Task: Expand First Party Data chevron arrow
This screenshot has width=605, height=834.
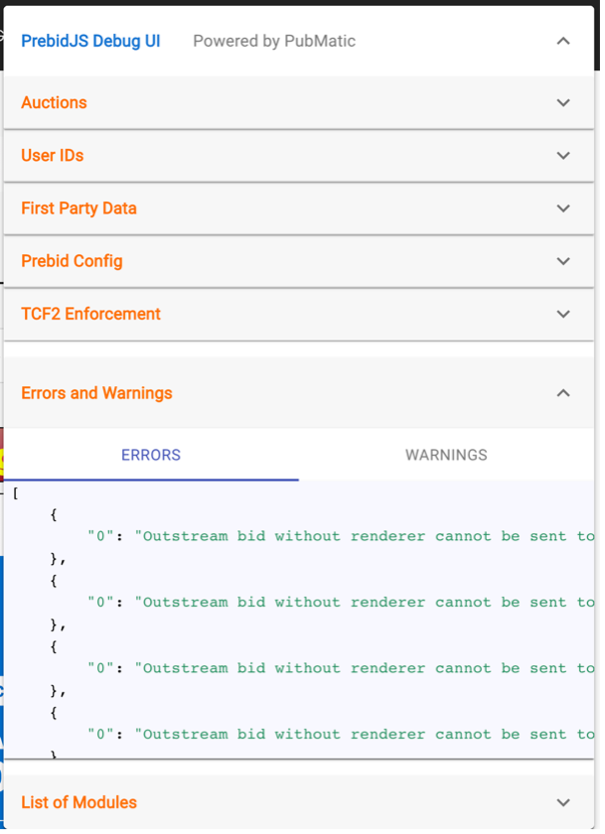Action: click(563, 208)
